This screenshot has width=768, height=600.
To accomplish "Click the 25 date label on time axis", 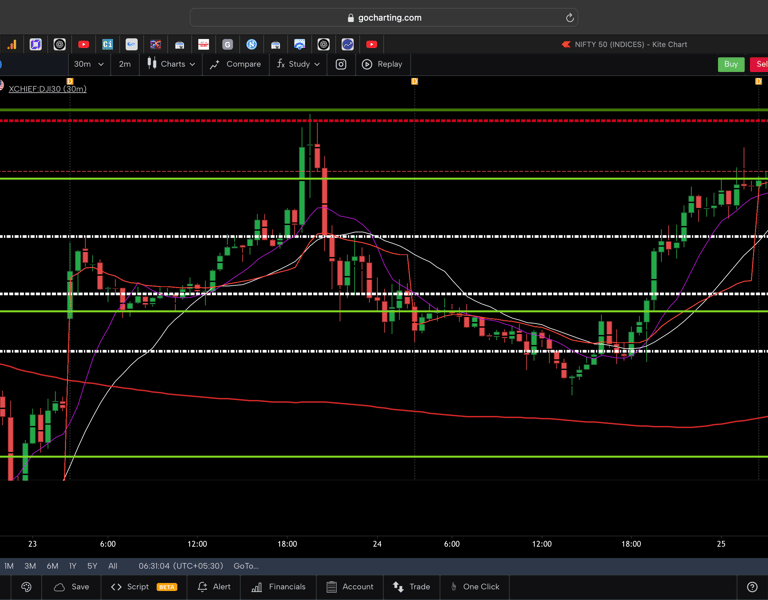I will (x=721, y=544).
